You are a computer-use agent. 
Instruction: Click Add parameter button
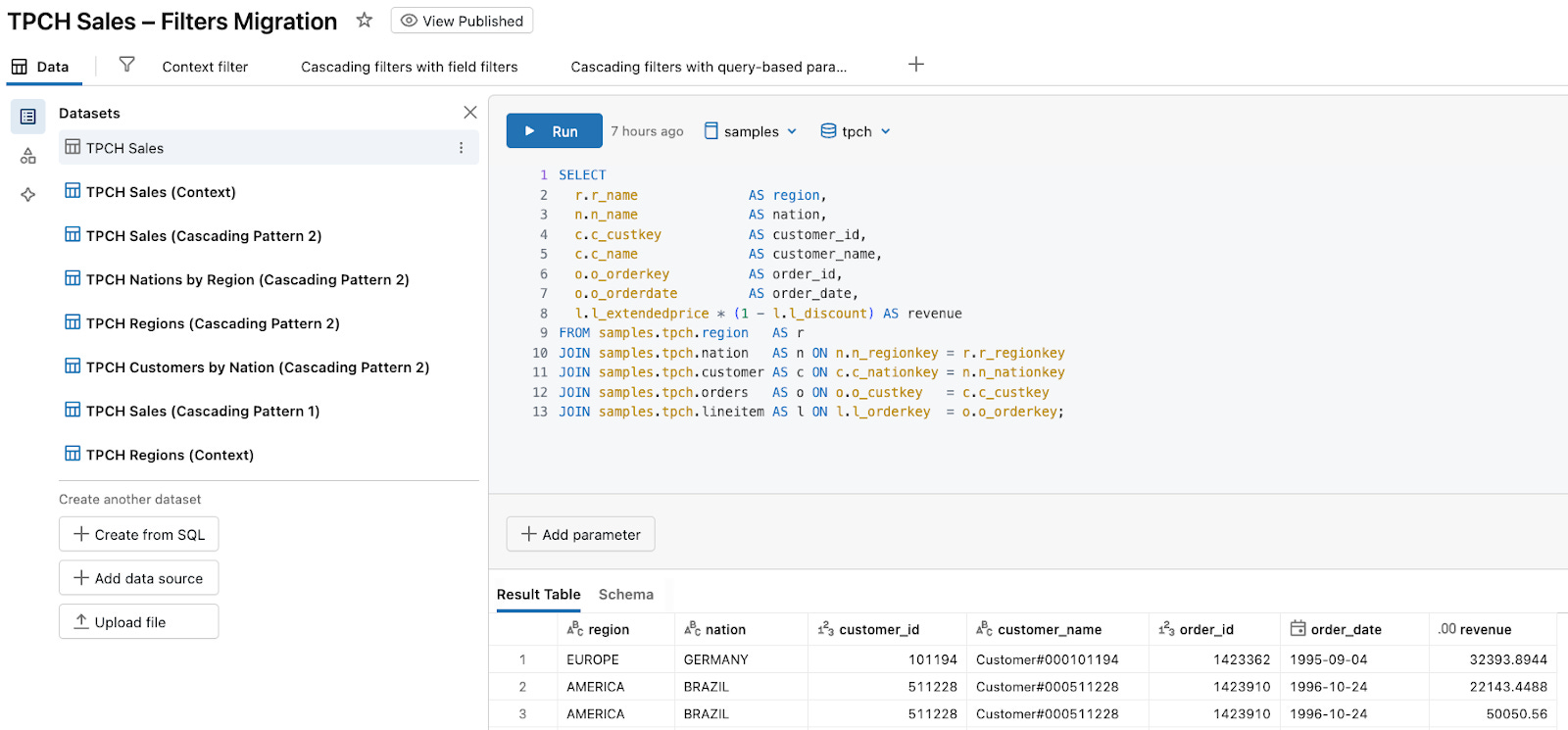coord(580,534)
